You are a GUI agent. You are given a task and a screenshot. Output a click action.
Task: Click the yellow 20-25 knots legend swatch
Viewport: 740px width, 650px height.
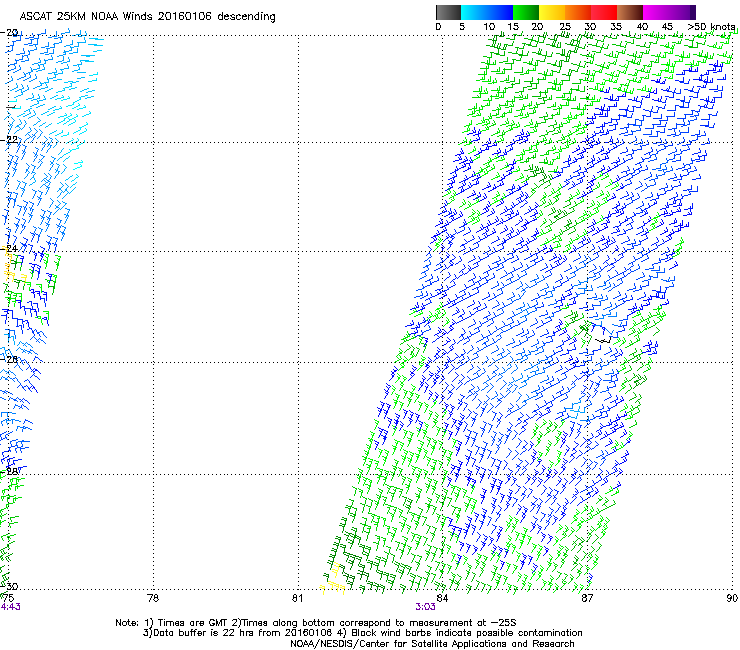[552, 12]
